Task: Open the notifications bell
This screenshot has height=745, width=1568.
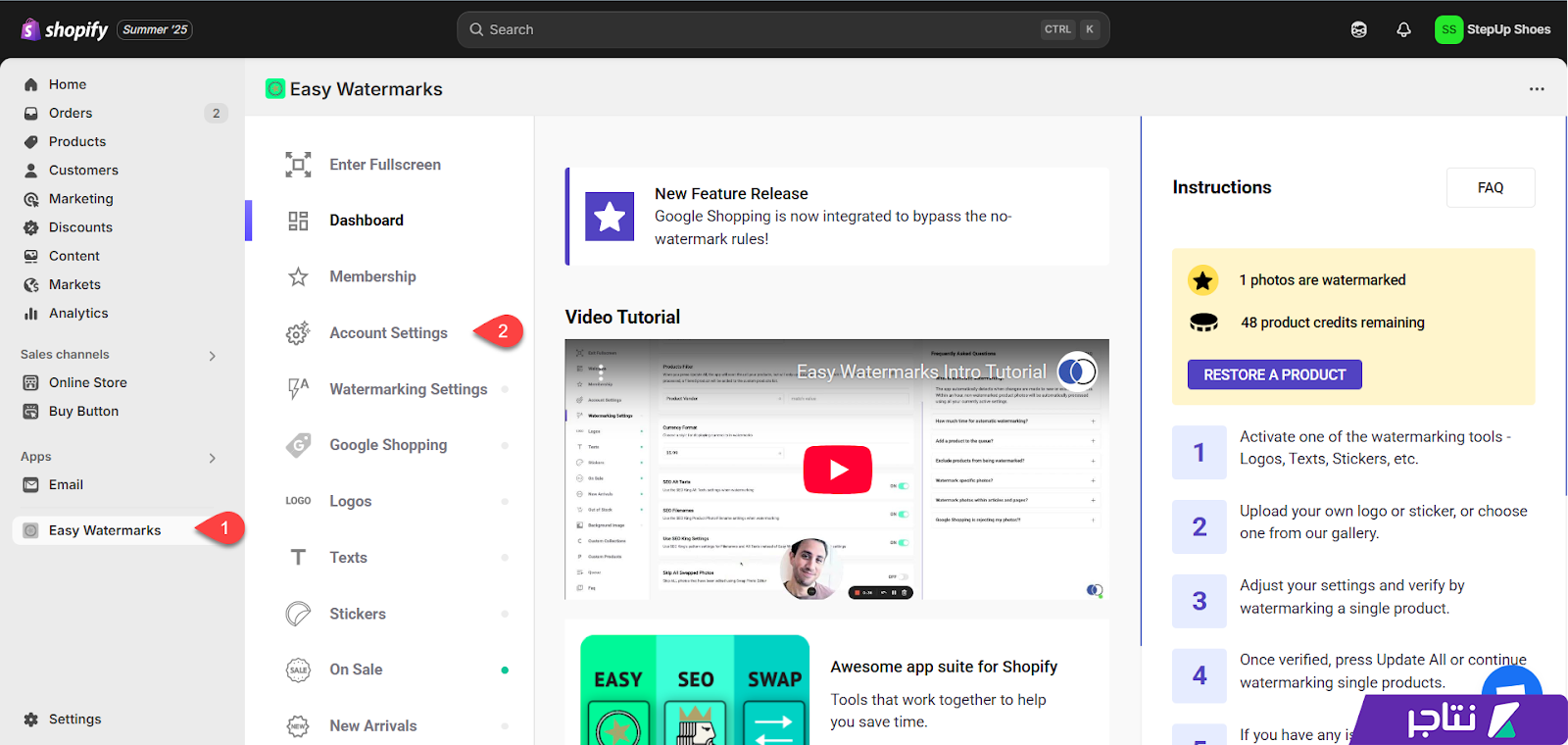Action: point(1403,29)
